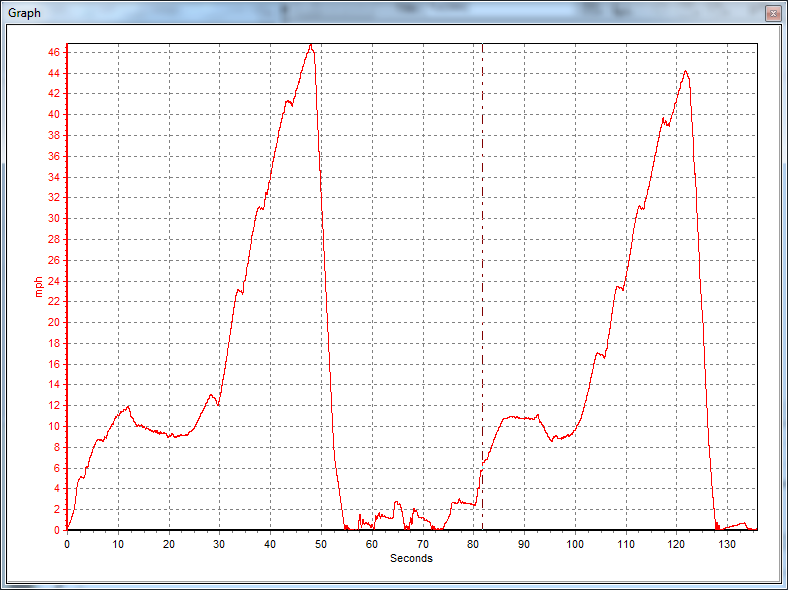The width and height of the screenshot is (788, 590).
Task: Click the 50 tick on the Seconds axis
Action: tap(321, 544)
